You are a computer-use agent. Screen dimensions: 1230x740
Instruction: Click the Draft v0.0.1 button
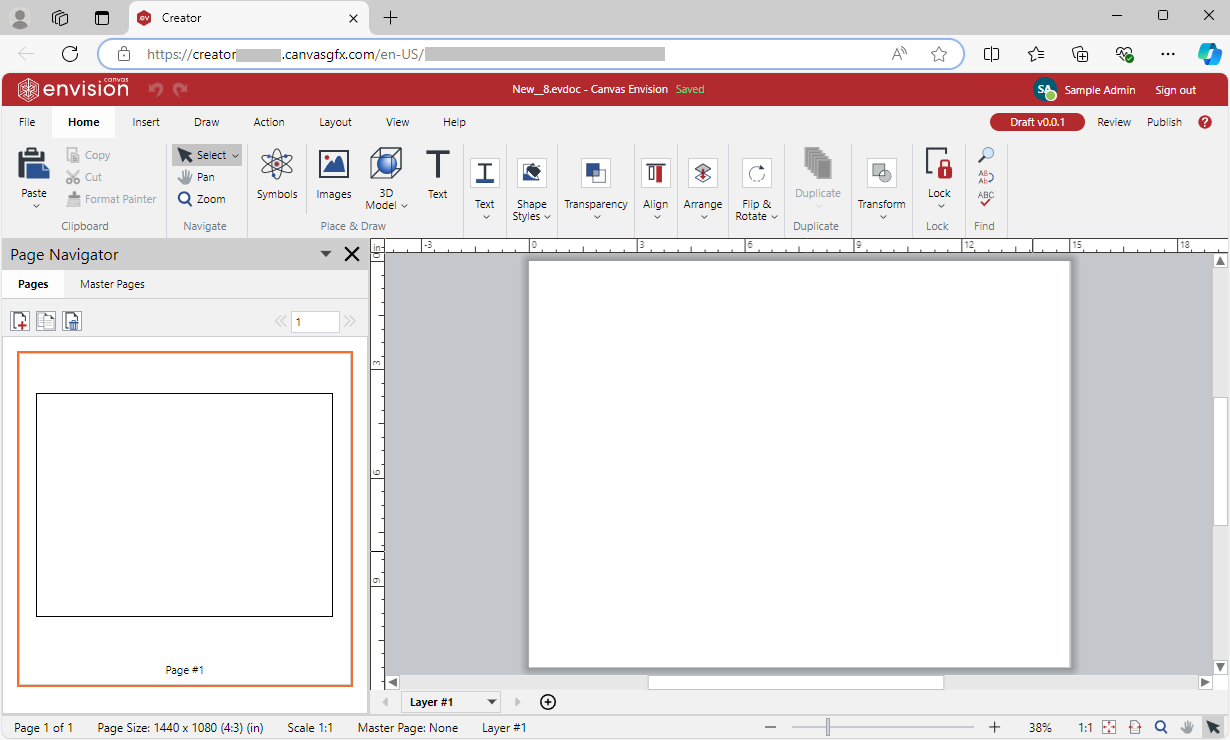[1037, 122]
